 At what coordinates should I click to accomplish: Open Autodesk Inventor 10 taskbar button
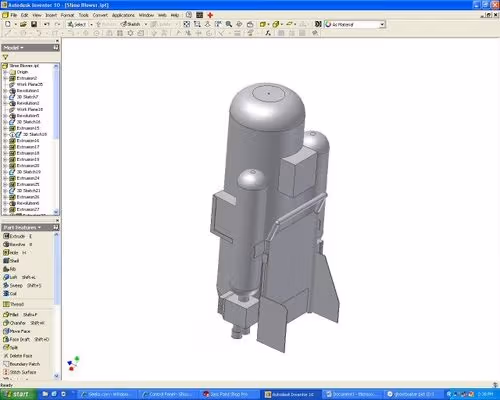pos(292,394)
